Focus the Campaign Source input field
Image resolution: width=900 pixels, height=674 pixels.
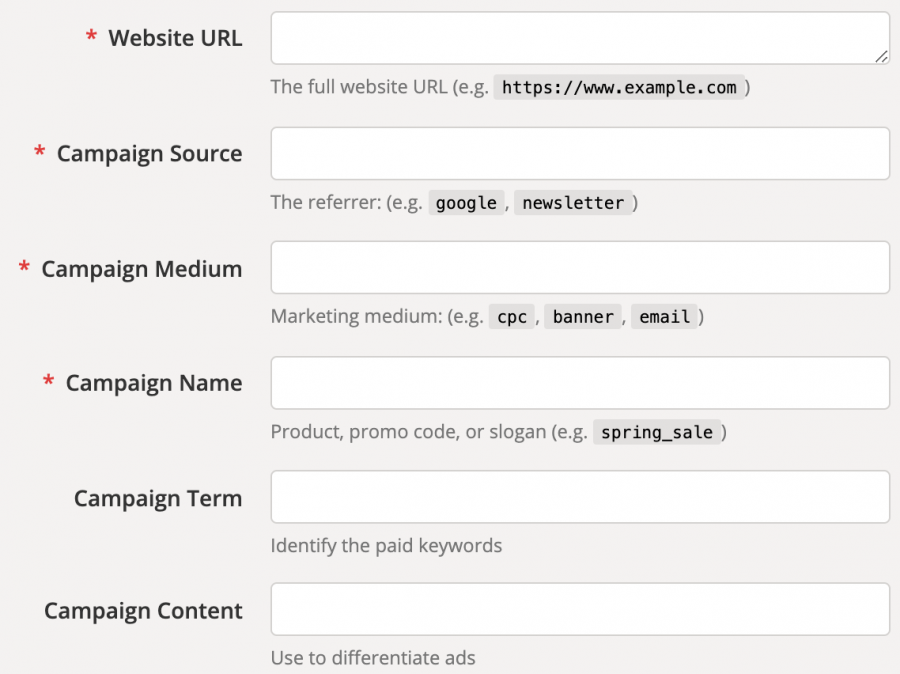pos(579,153)
